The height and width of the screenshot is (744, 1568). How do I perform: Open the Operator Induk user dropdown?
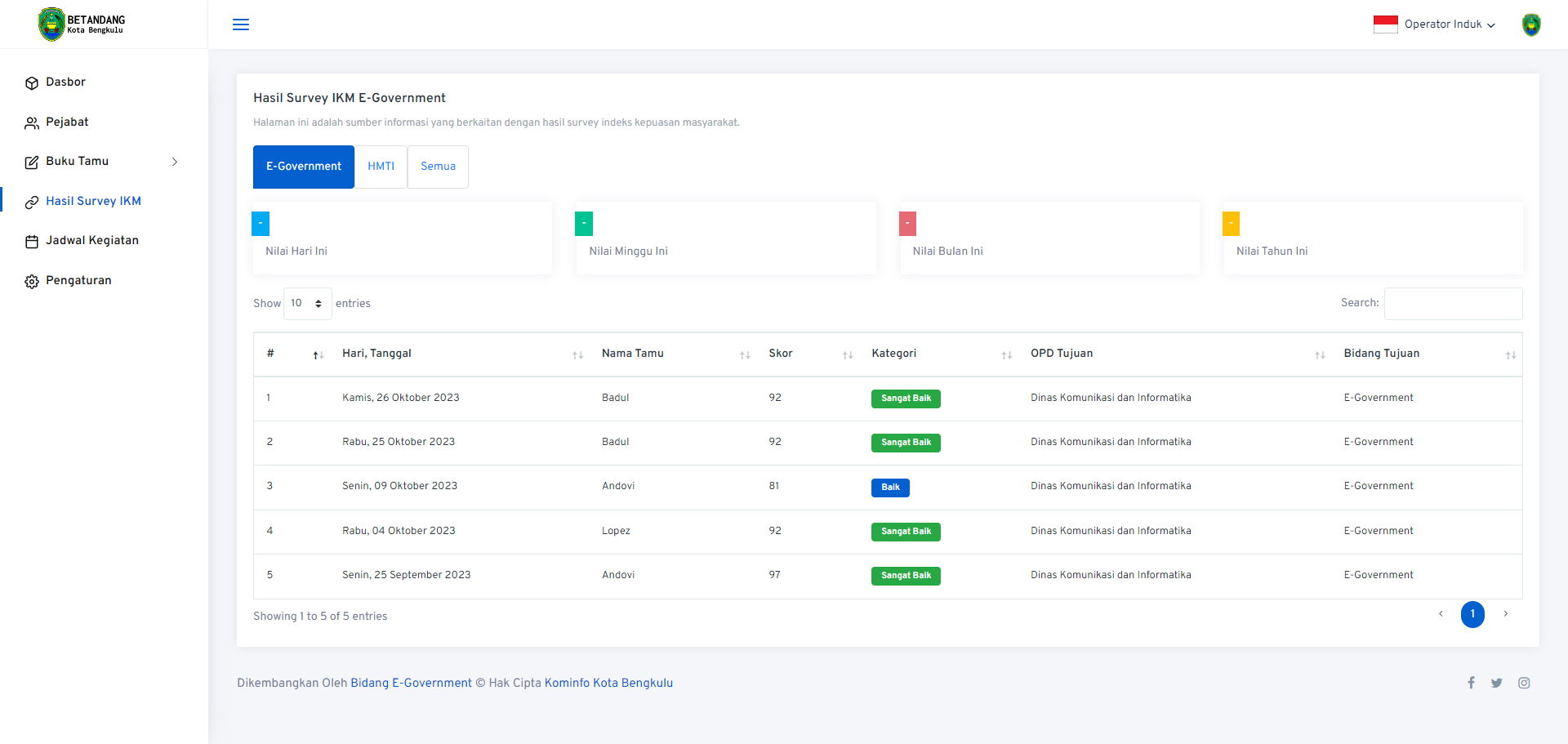click(x=1450, y=25)
